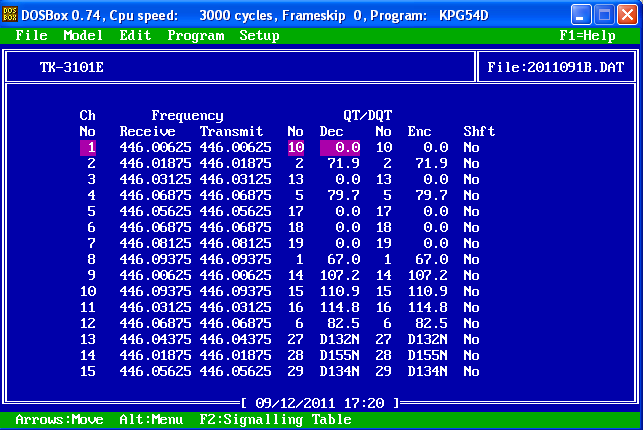Click channel number 6 row
643x430 pixels.
[91, 228]
